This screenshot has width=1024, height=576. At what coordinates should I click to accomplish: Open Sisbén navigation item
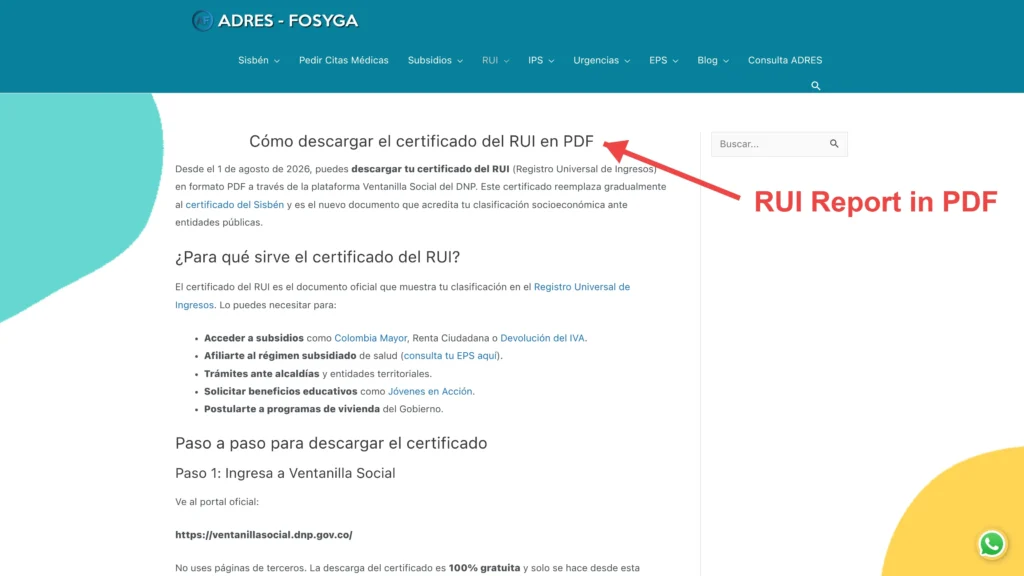point(253,60)
